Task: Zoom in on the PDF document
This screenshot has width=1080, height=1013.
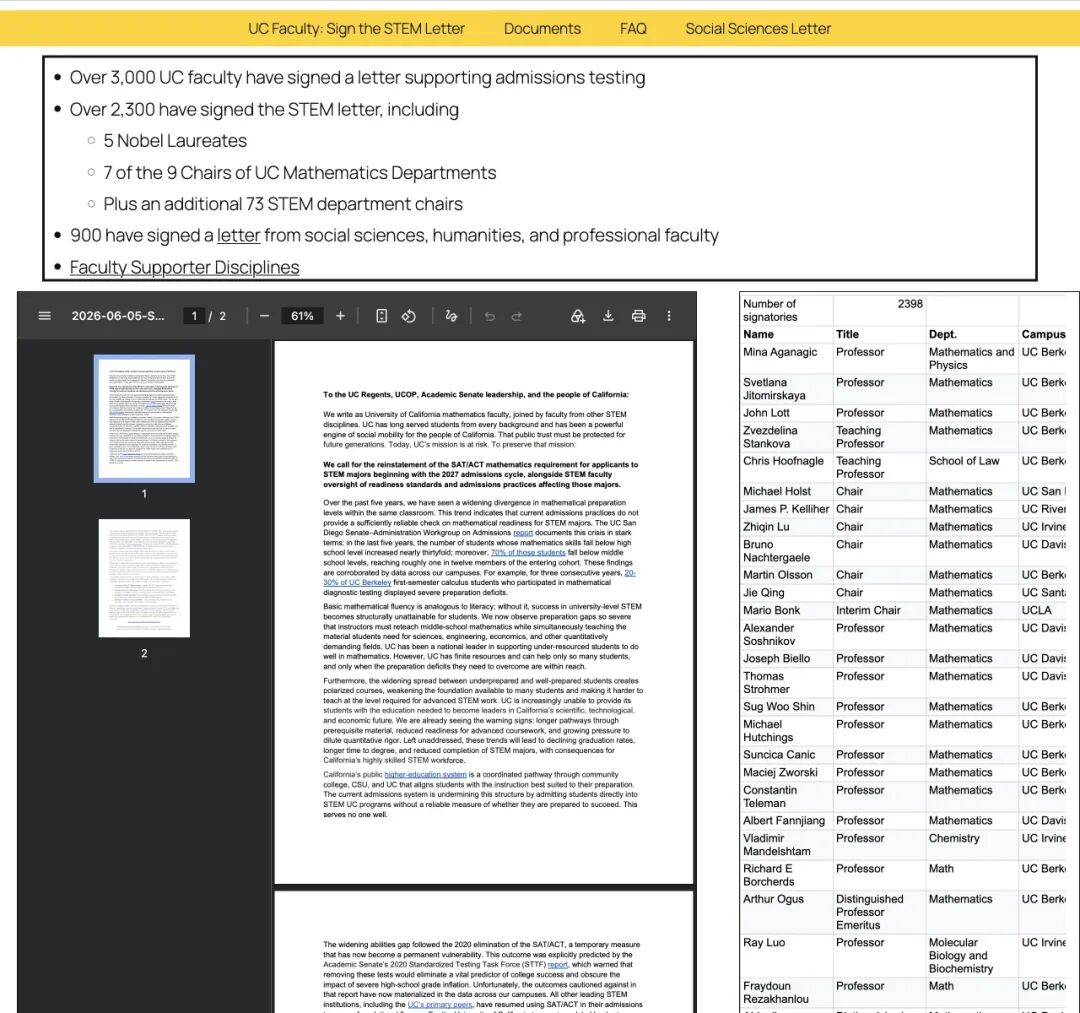Action: point(340,316)
